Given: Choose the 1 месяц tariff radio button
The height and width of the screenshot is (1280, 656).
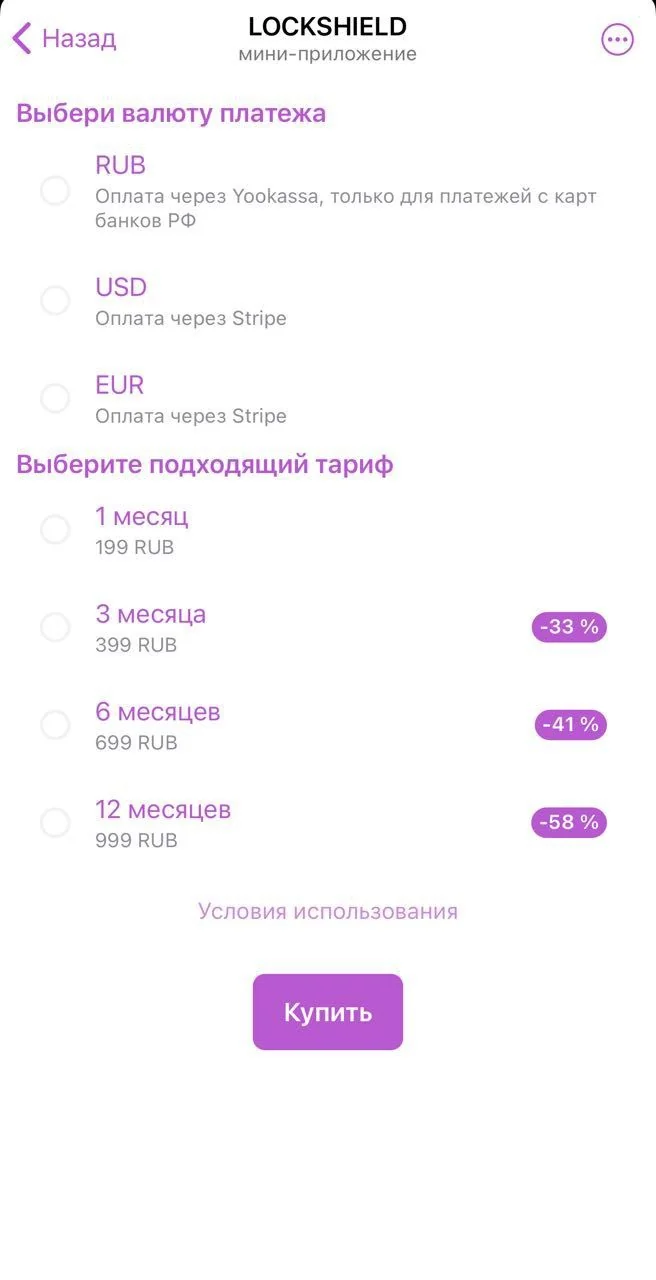Looking at the screenshot, I should [x=55, y=530].
